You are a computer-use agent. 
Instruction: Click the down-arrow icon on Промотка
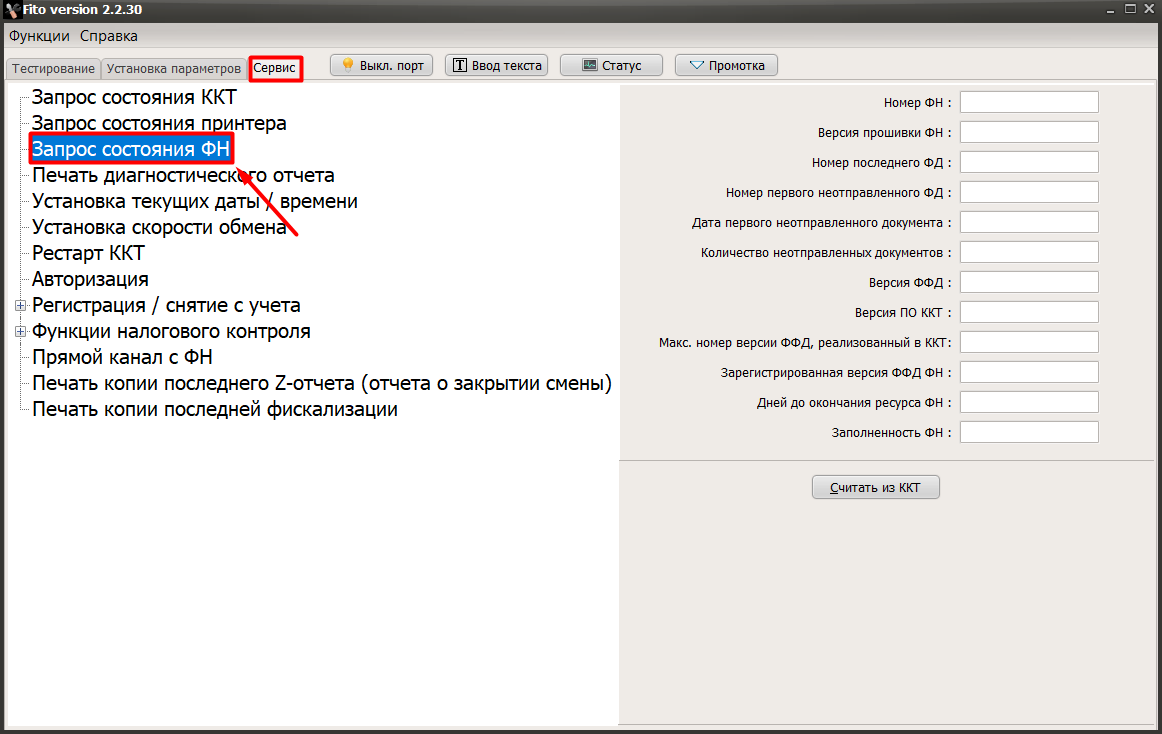pos(697,65)
